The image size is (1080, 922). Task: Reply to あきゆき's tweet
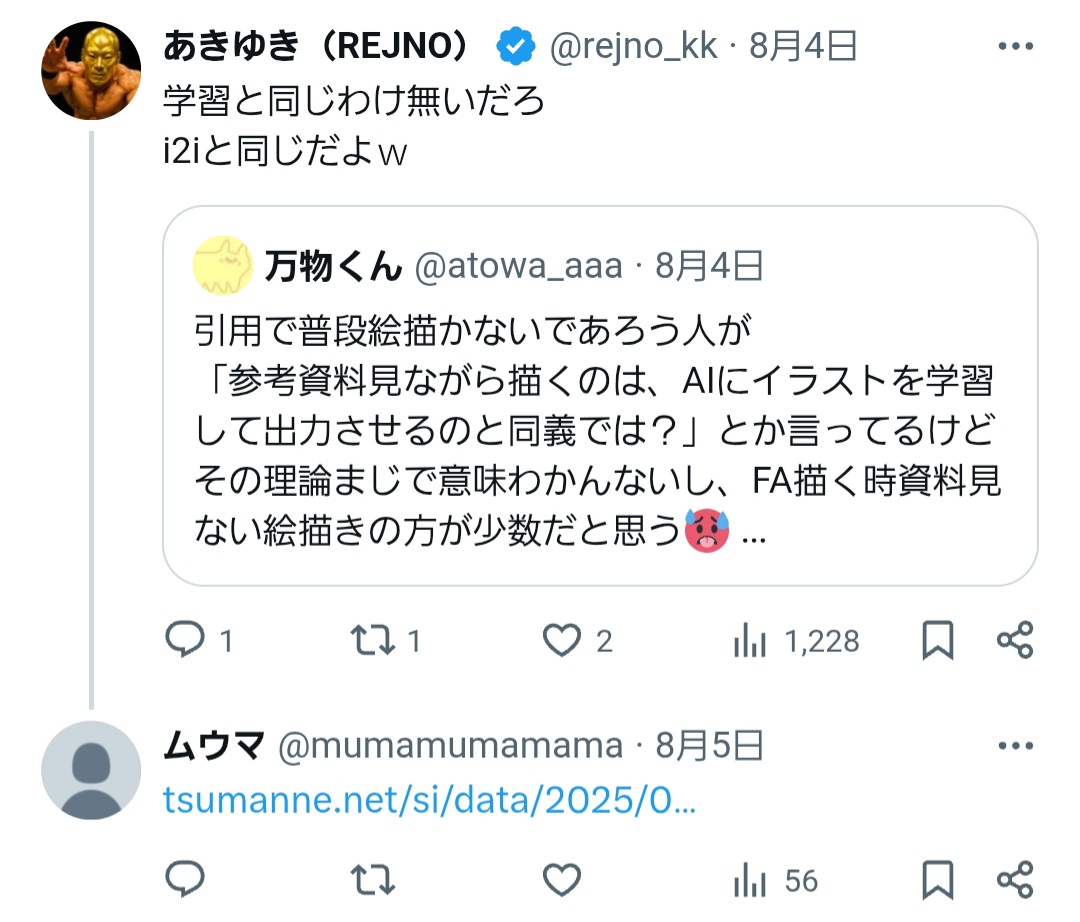click(x=184, y=640)
